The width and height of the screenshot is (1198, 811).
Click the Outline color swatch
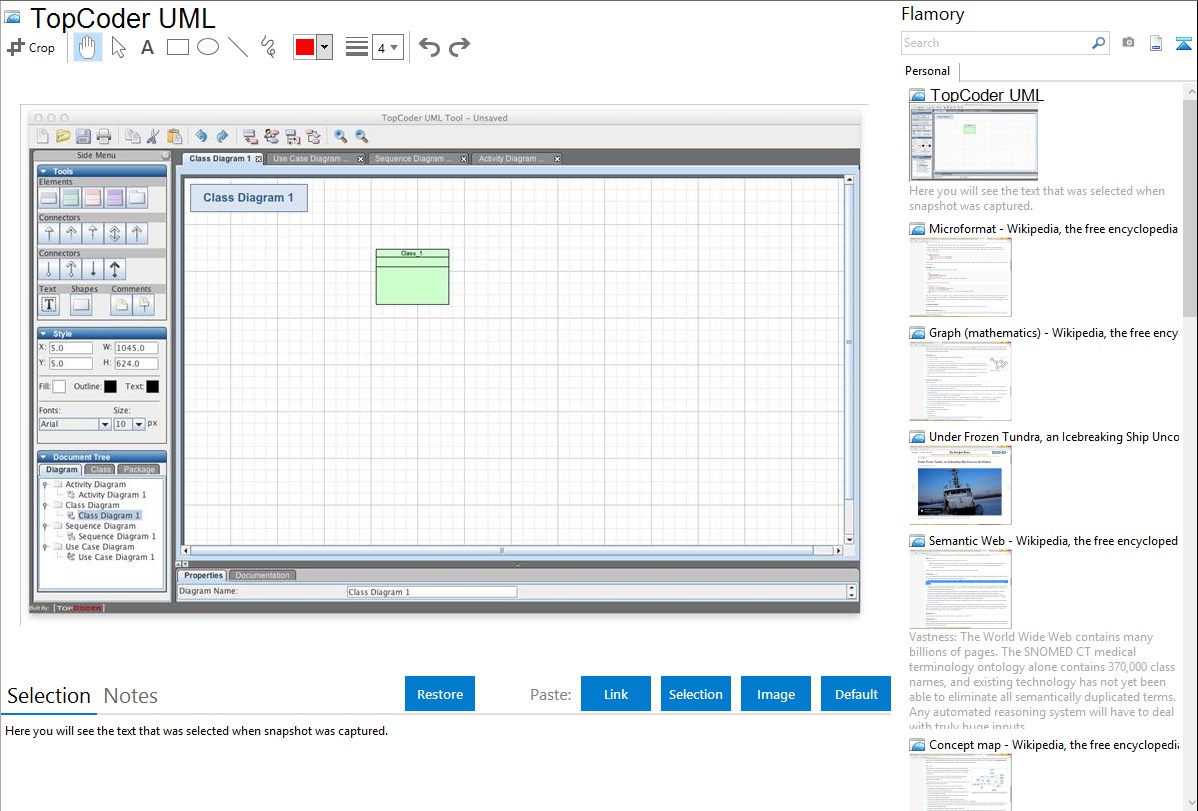pyautogui.click(x=110, y=387)
